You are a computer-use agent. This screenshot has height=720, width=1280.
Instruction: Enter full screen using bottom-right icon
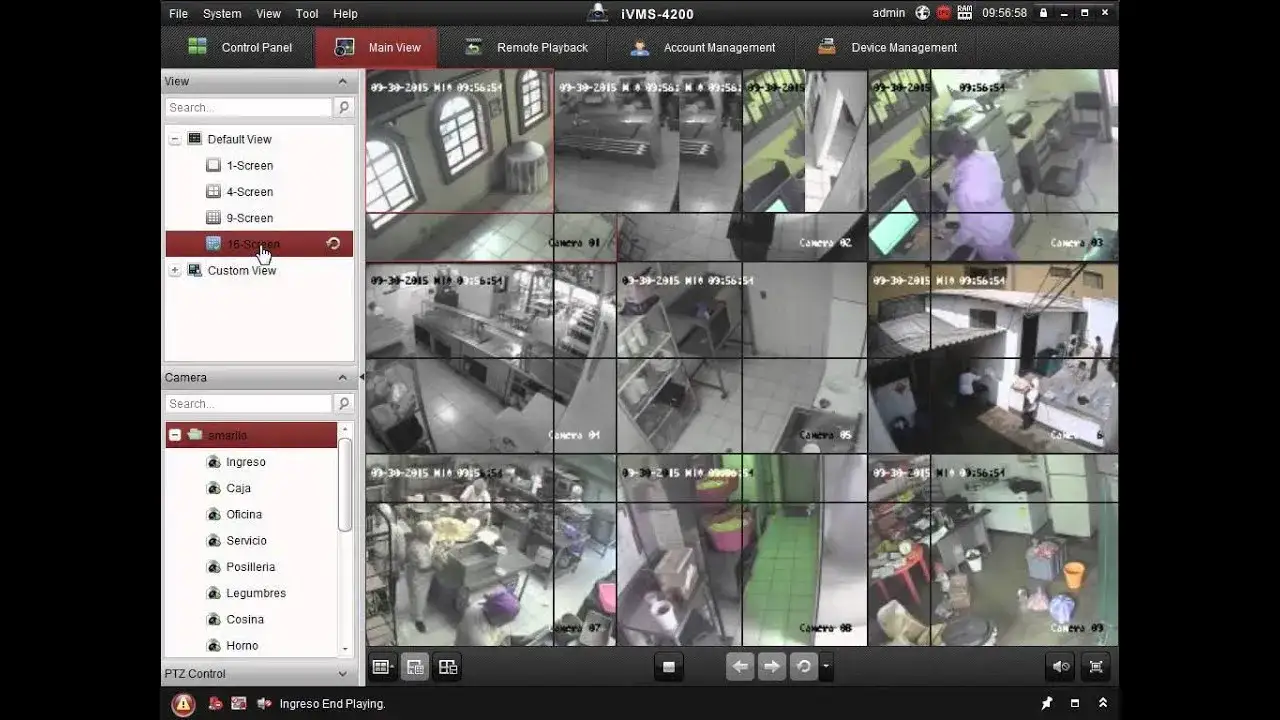pyautogui.click(x=1097, y=667)
